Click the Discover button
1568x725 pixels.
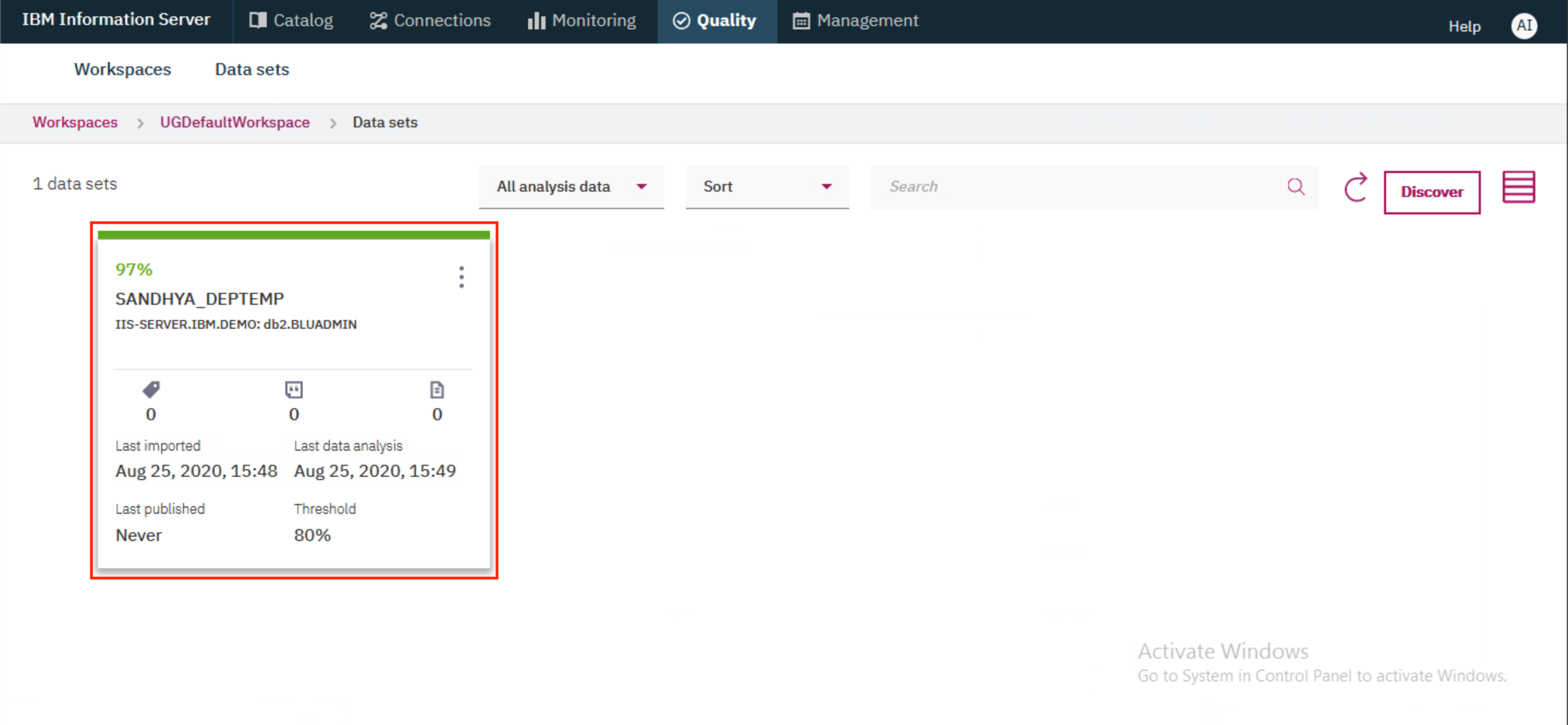(x=1432, y=192)
